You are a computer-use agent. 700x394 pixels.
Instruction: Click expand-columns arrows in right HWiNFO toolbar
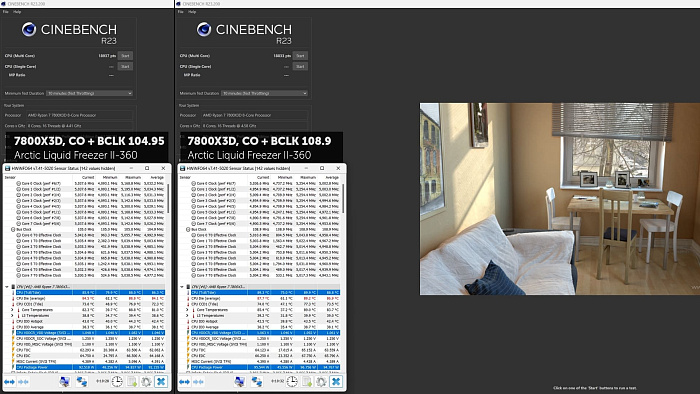(x=184, y=382)
